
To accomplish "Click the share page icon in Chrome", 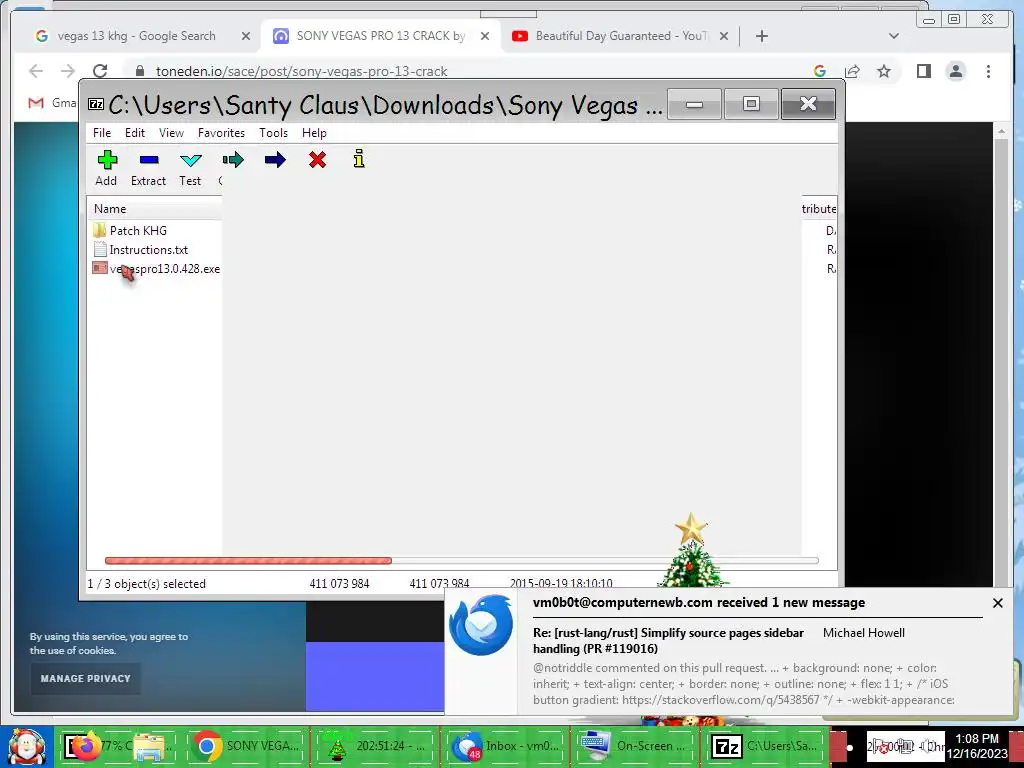I will pos(852,71).
